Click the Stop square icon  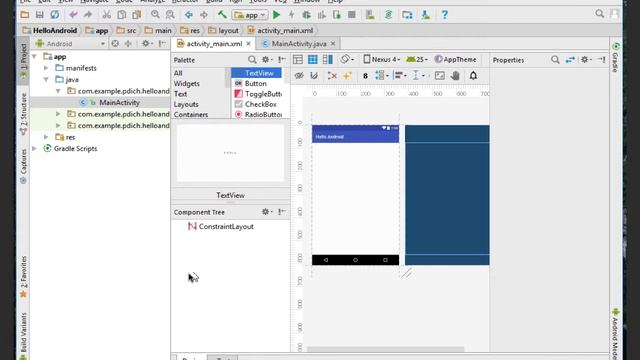351,15
